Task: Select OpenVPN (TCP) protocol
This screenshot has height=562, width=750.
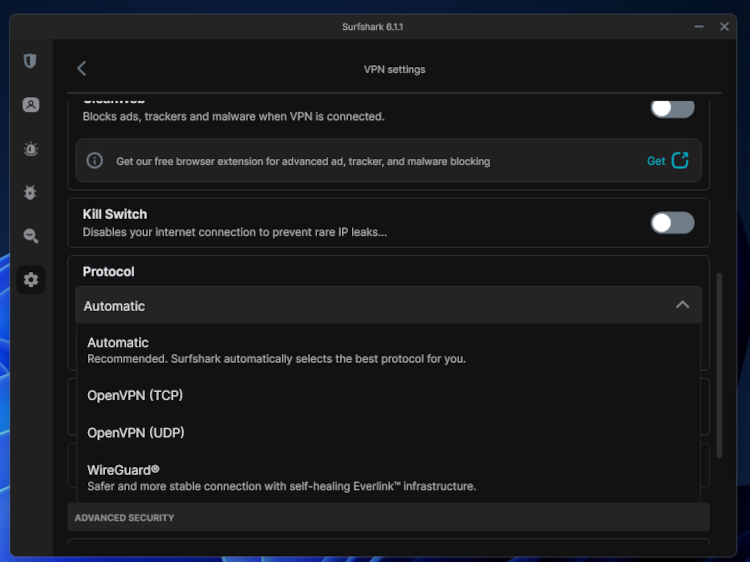Action: [388, 395]
